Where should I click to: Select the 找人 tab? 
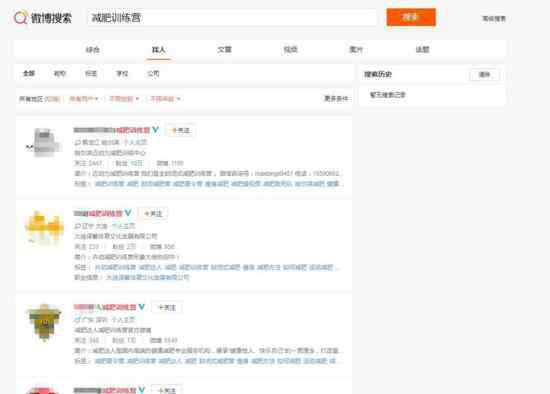[159, 49]
